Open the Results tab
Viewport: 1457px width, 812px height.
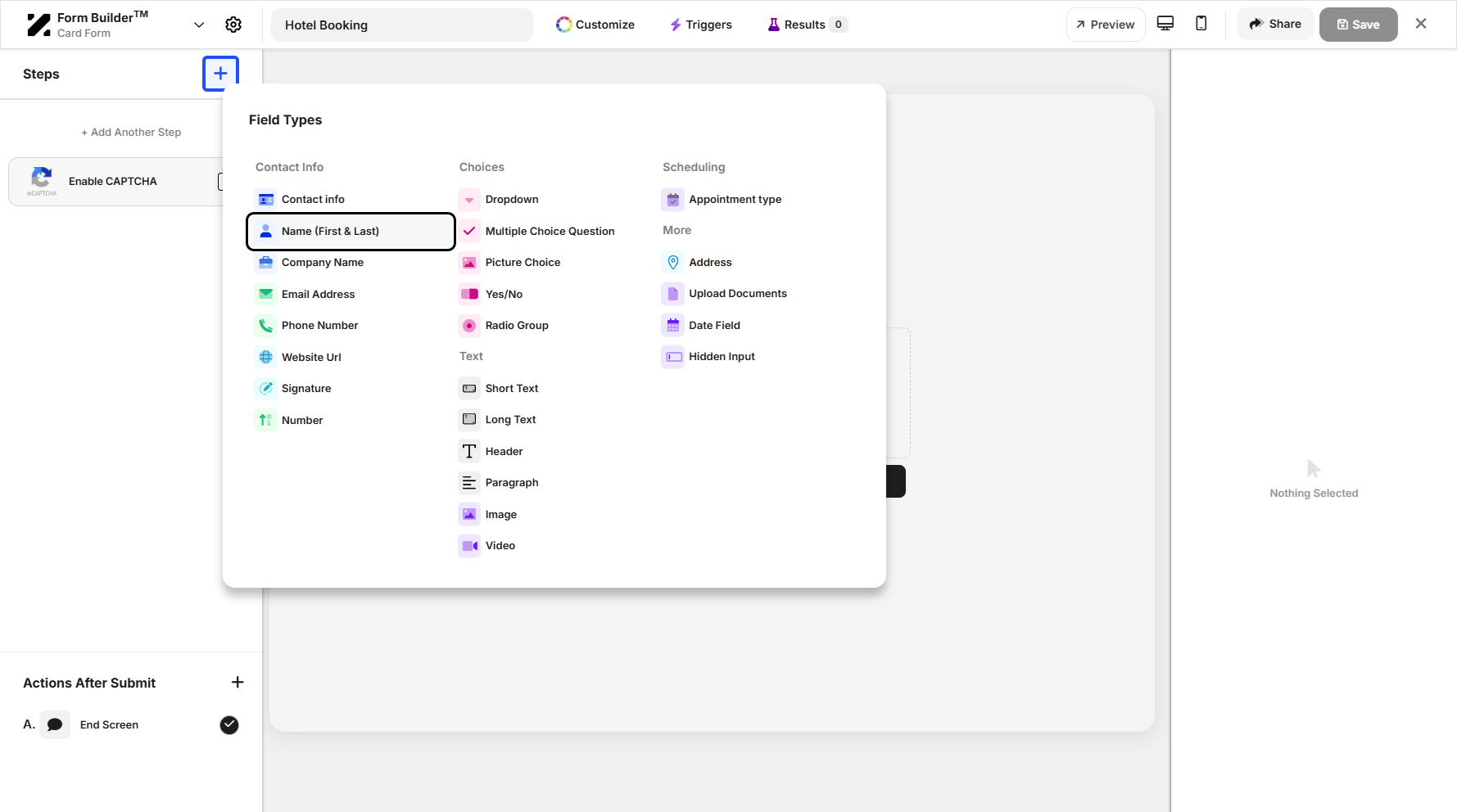(x=807, y=25)
